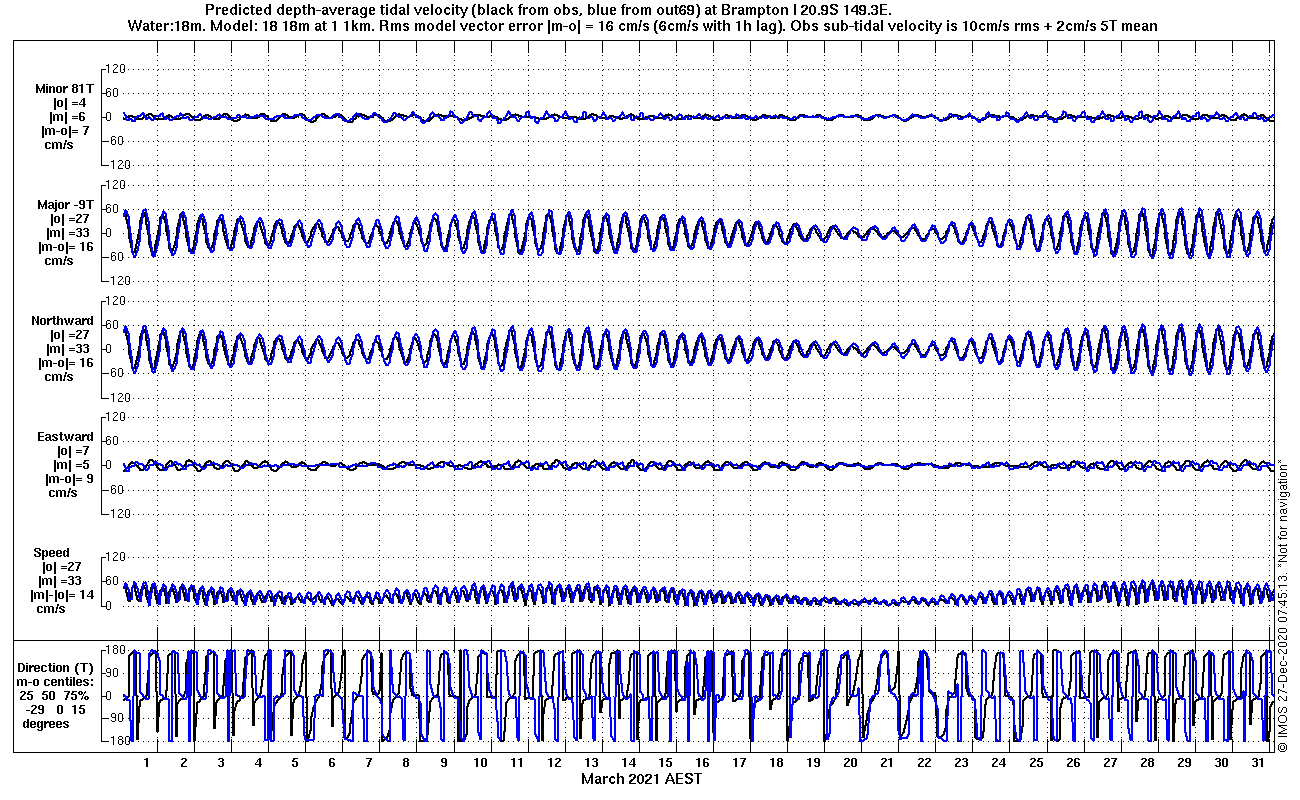Viewport: 1300px width, 800px height.
Task: Click the x-axis day label '31'
Action: pyautogui.click(x=1258, y=763)
